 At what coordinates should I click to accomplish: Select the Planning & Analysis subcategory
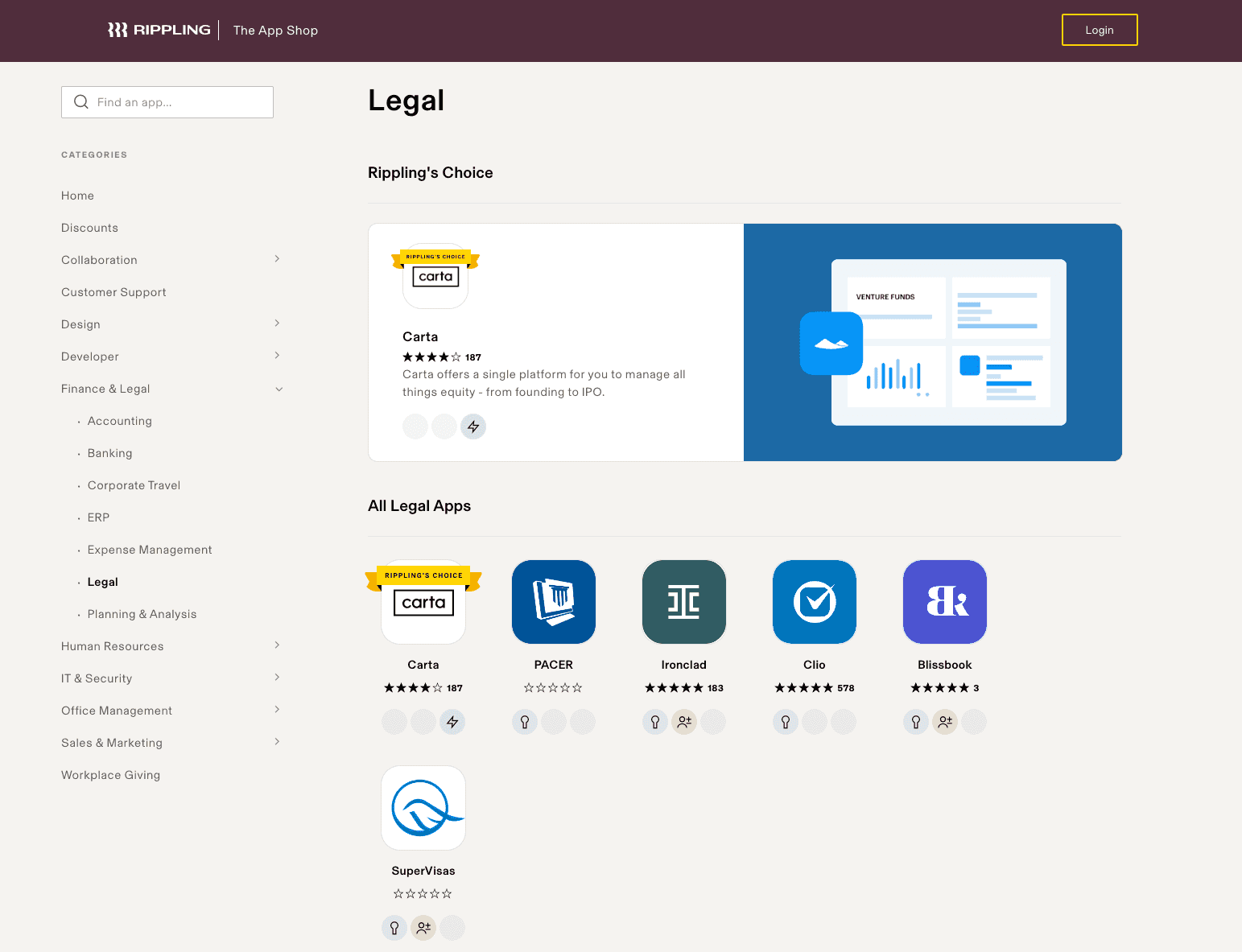142,614
